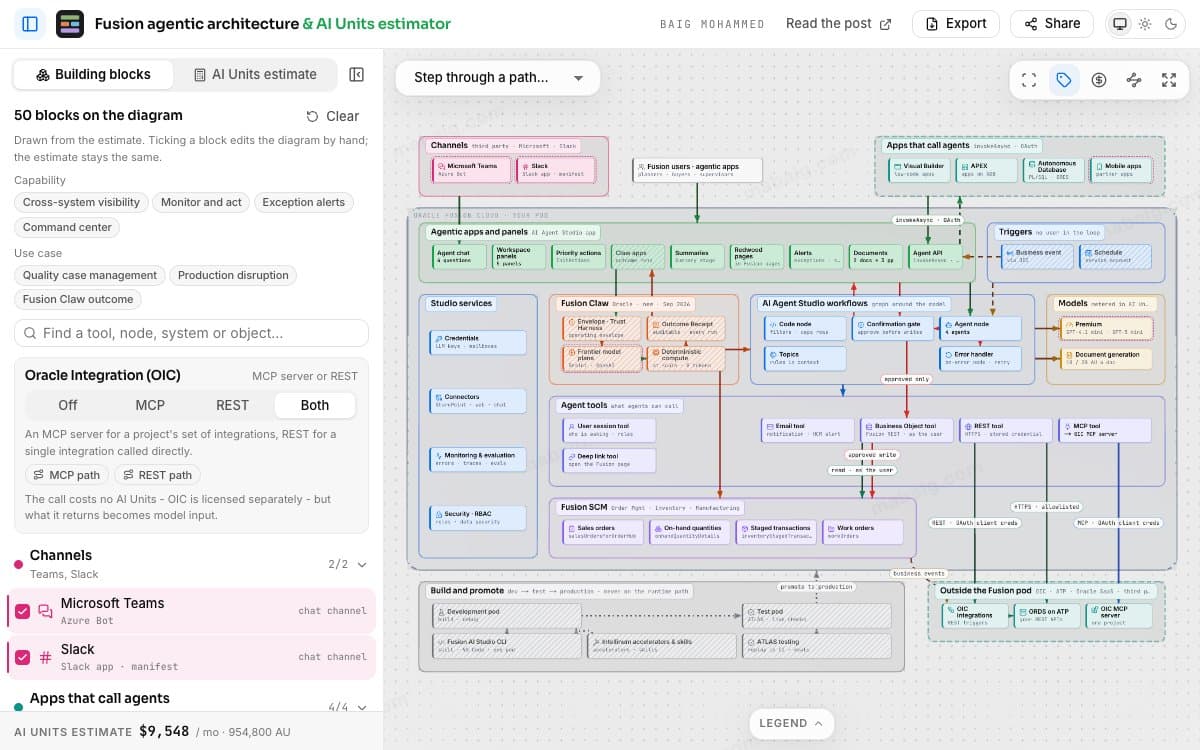Screen dimensions: 1200x750
Task: Click the Building blocks tab icon
Action: (43, 74)
